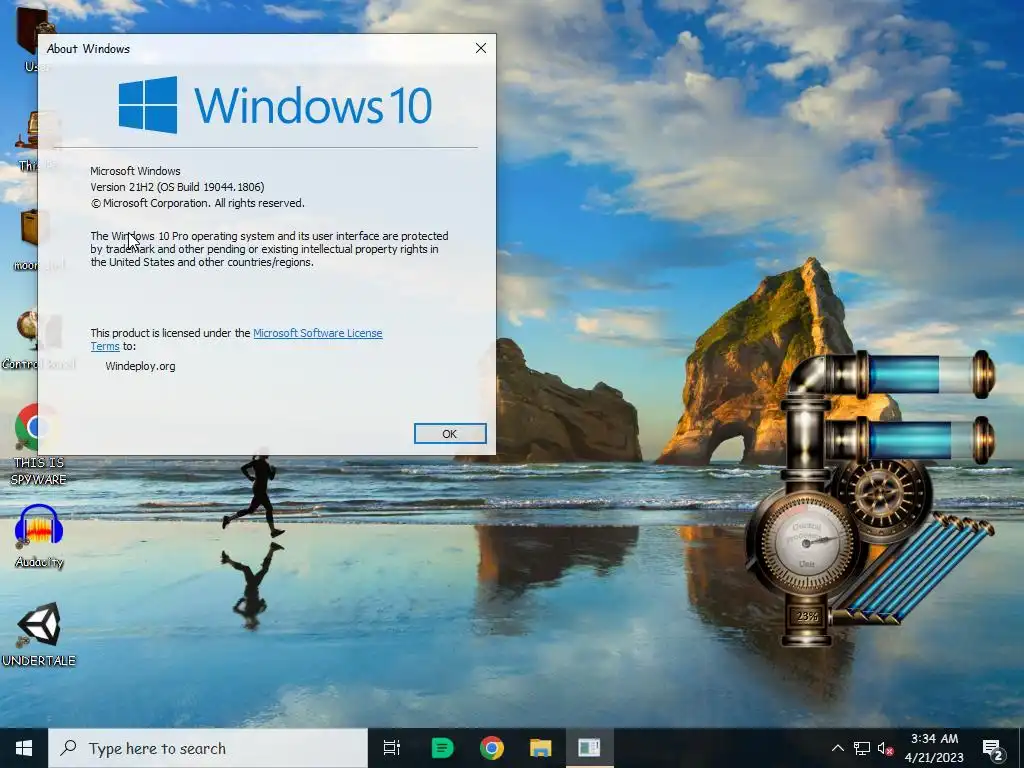Click the Windows 10 logo in dialog
The width and height of the screenshot is (1024, 768).
275,104
